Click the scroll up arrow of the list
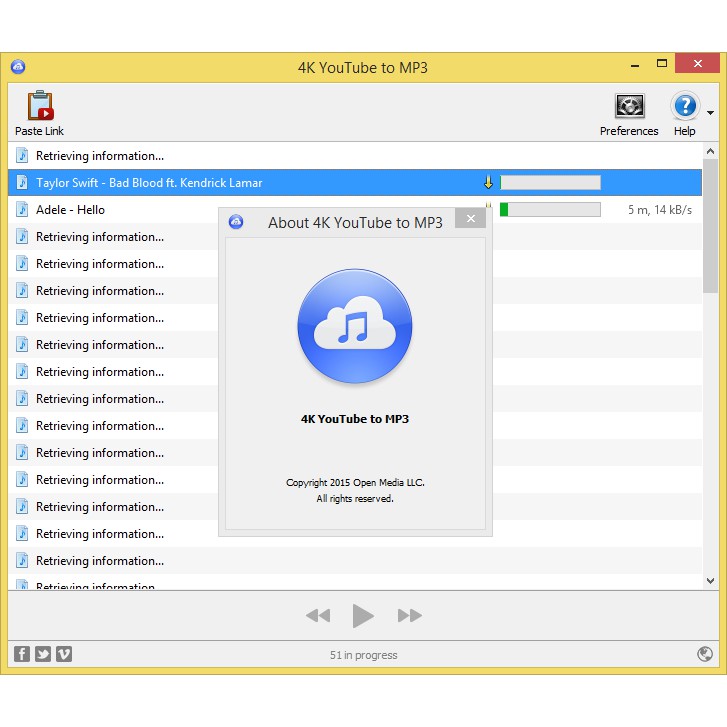 [x=710, y=151]
